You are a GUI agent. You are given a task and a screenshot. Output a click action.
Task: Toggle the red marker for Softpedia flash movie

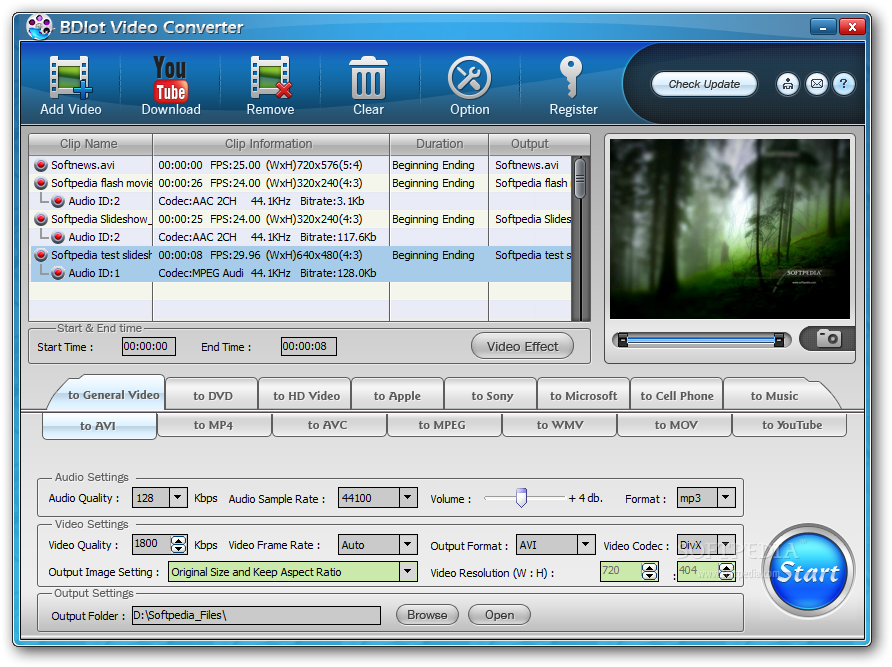(40, 183)
